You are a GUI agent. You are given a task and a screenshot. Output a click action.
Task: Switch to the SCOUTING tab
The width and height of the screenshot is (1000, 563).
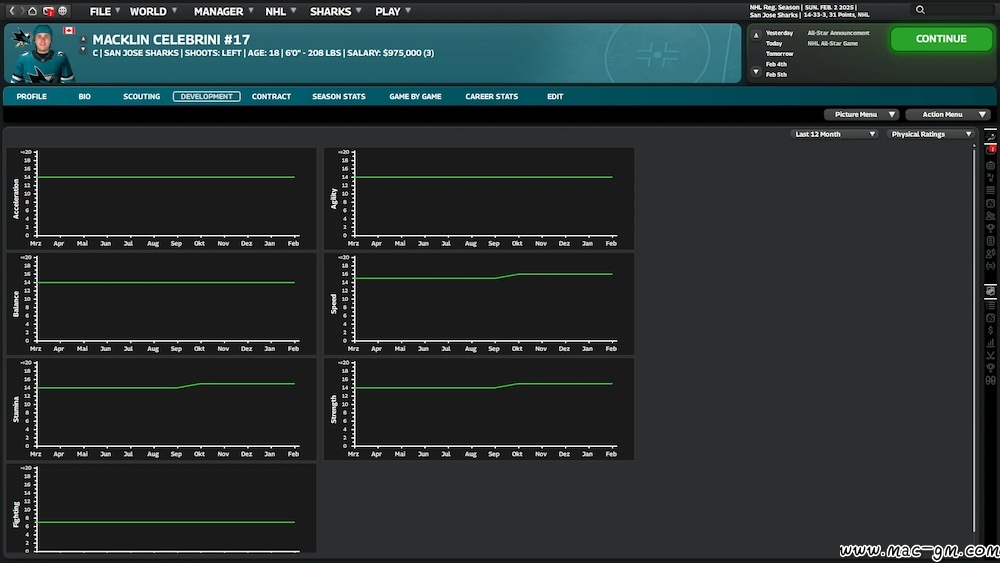tap(142, 96)
